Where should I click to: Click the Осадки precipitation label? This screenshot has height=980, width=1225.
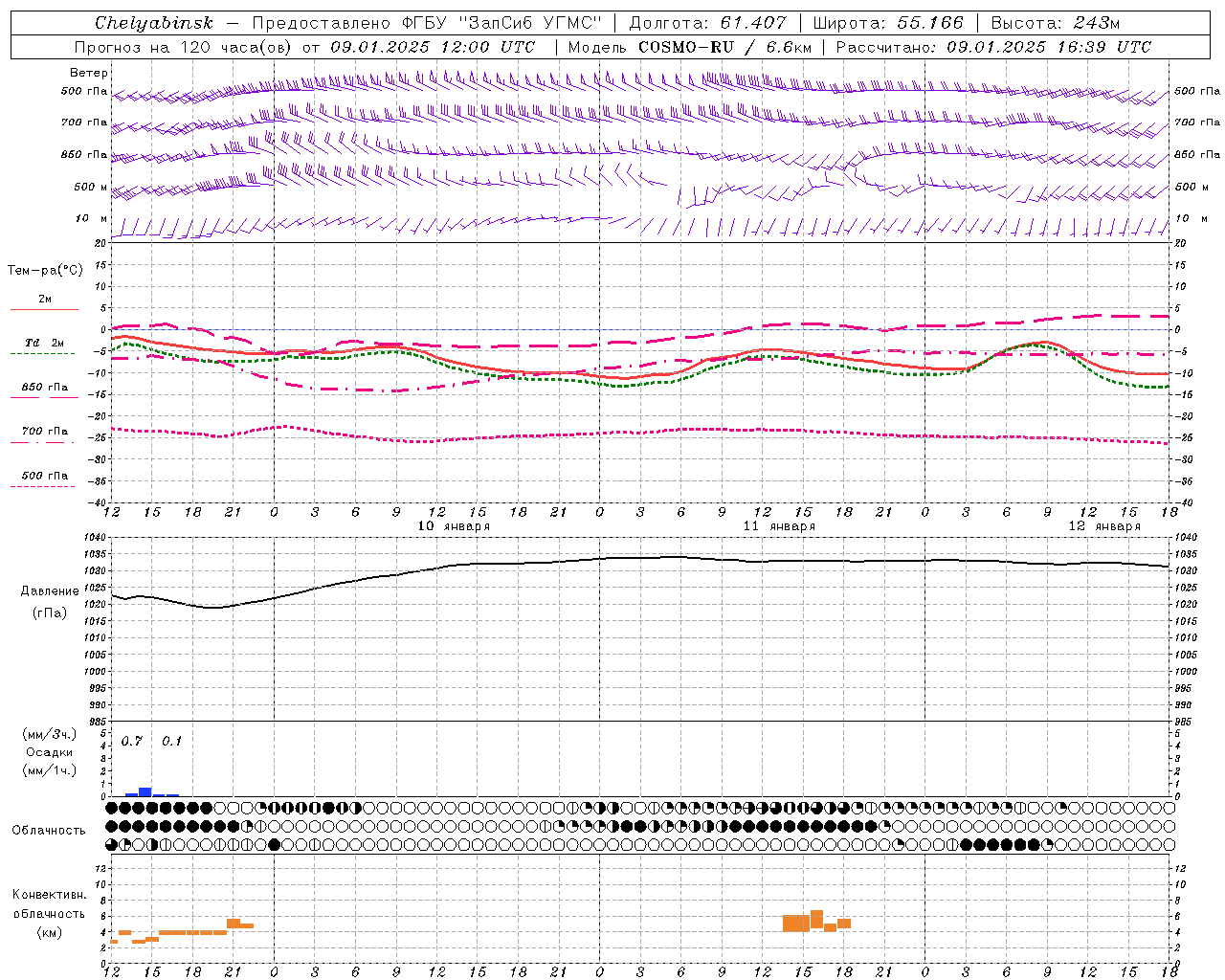point(50,752)
